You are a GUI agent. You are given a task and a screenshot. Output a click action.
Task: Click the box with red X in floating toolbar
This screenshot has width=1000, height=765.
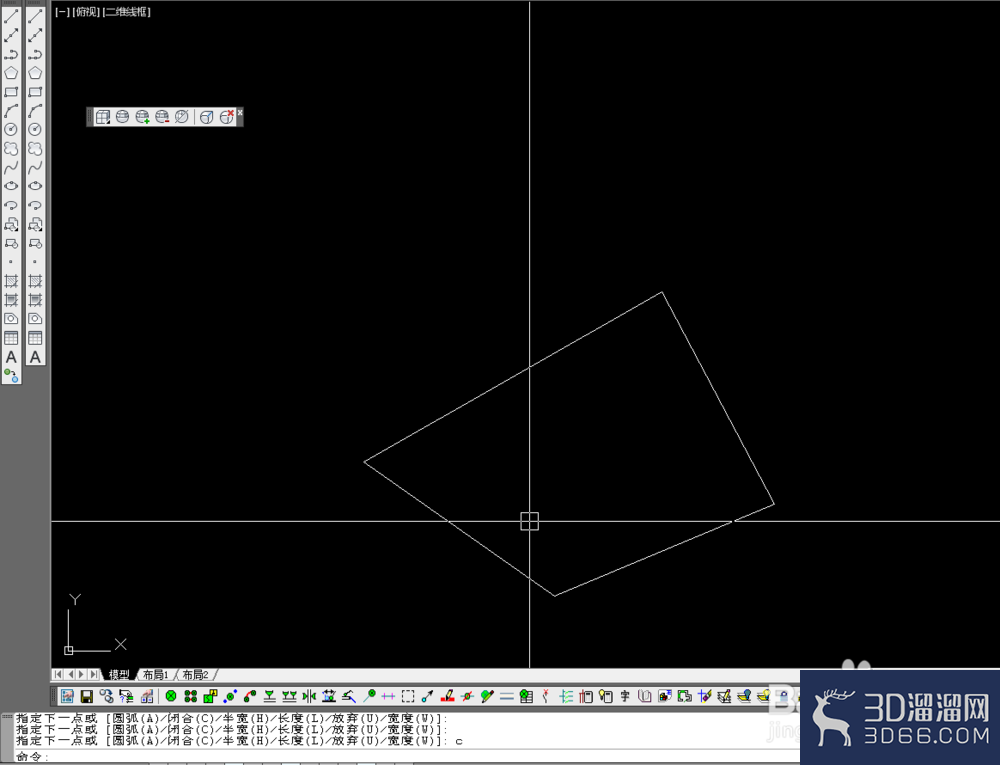coord(226,117)
